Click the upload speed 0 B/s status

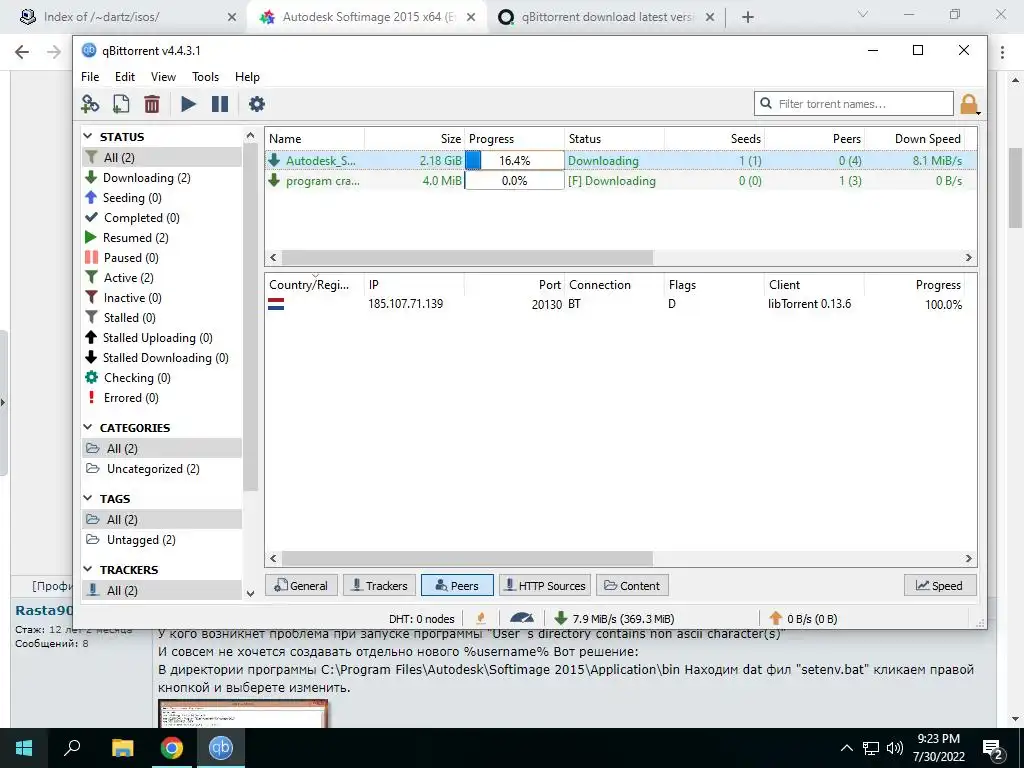coord(803,618)
